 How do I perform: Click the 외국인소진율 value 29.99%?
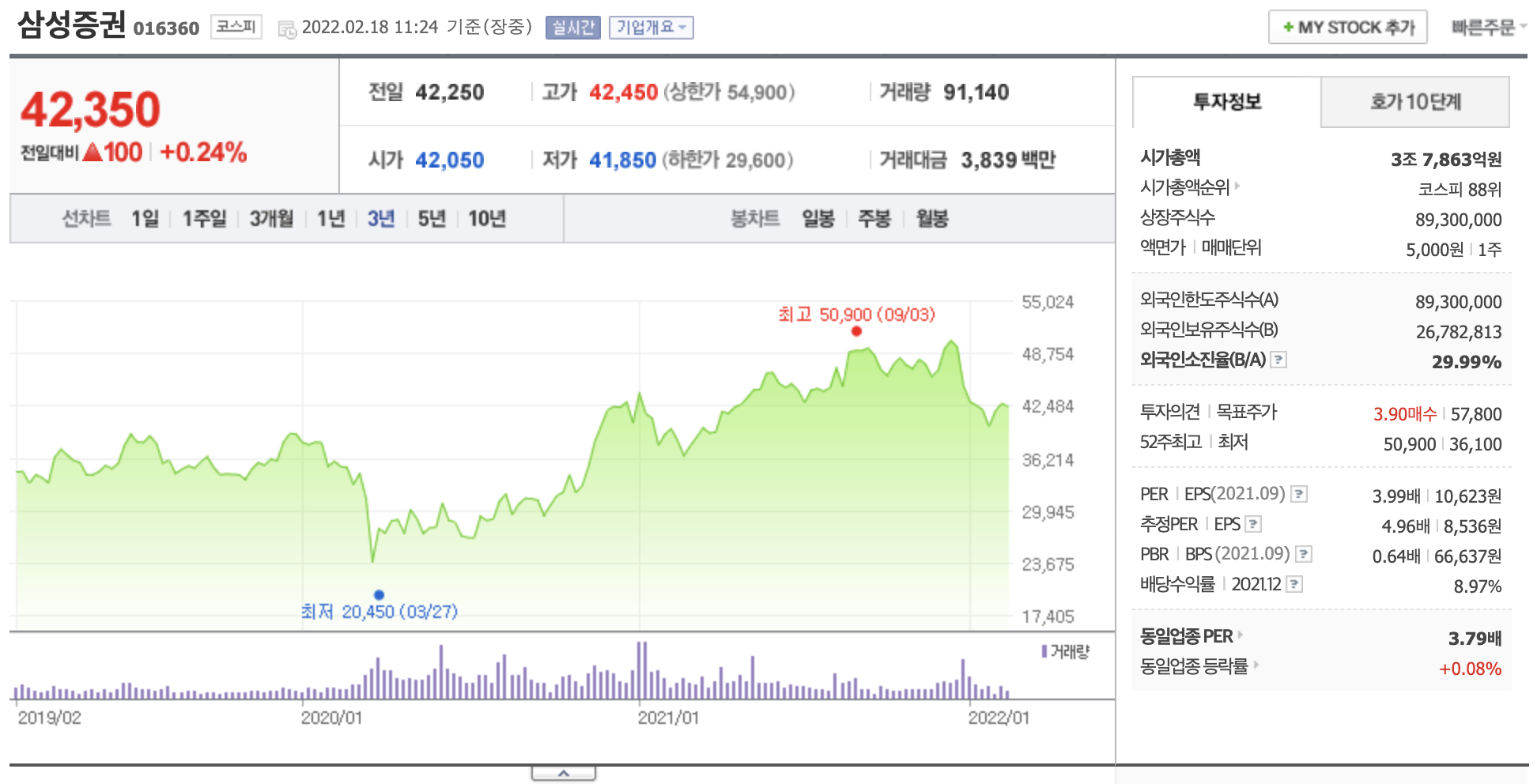1467,362
